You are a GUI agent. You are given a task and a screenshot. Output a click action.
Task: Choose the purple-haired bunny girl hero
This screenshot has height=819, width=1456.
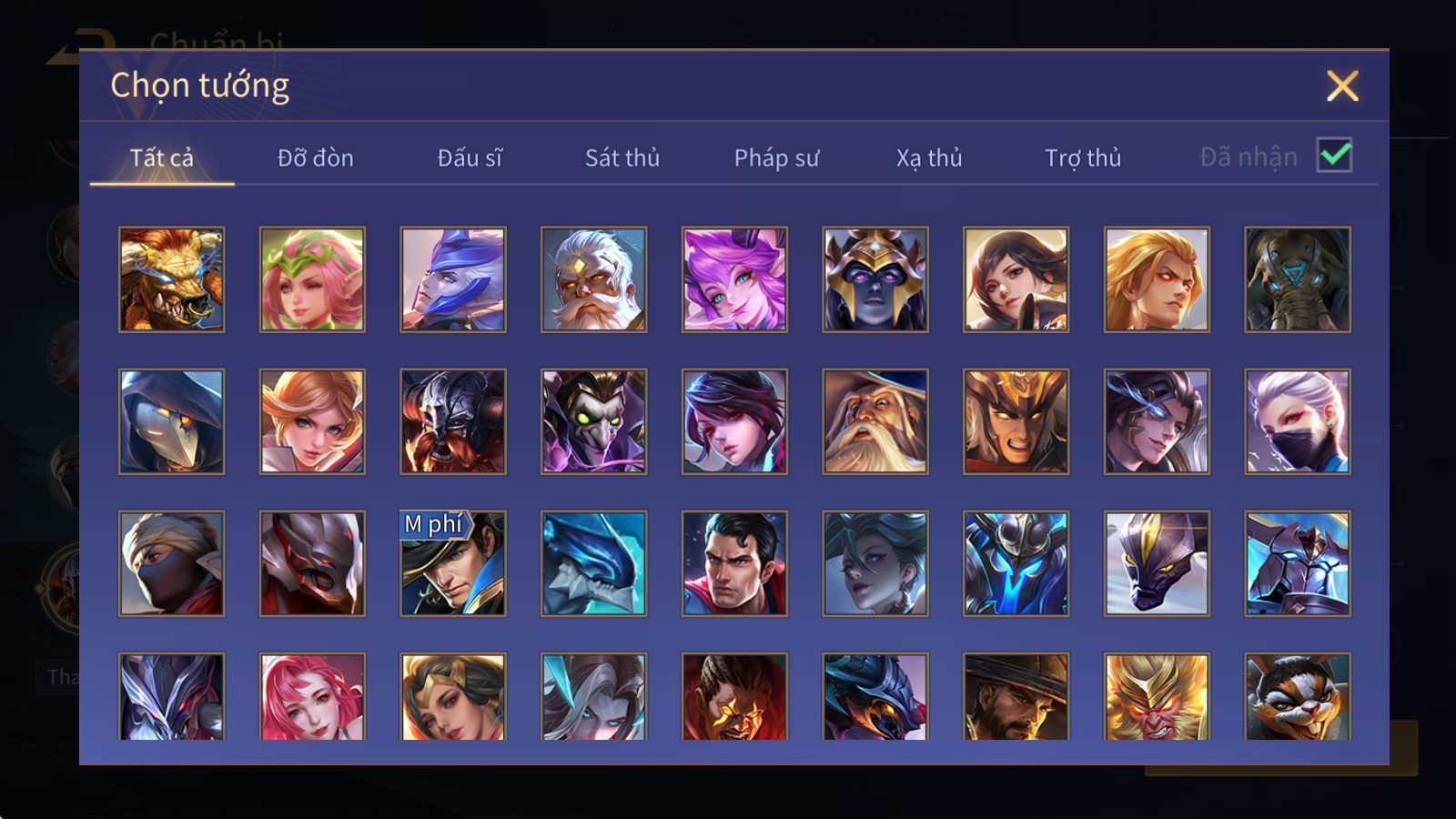(x=734, y=279)
